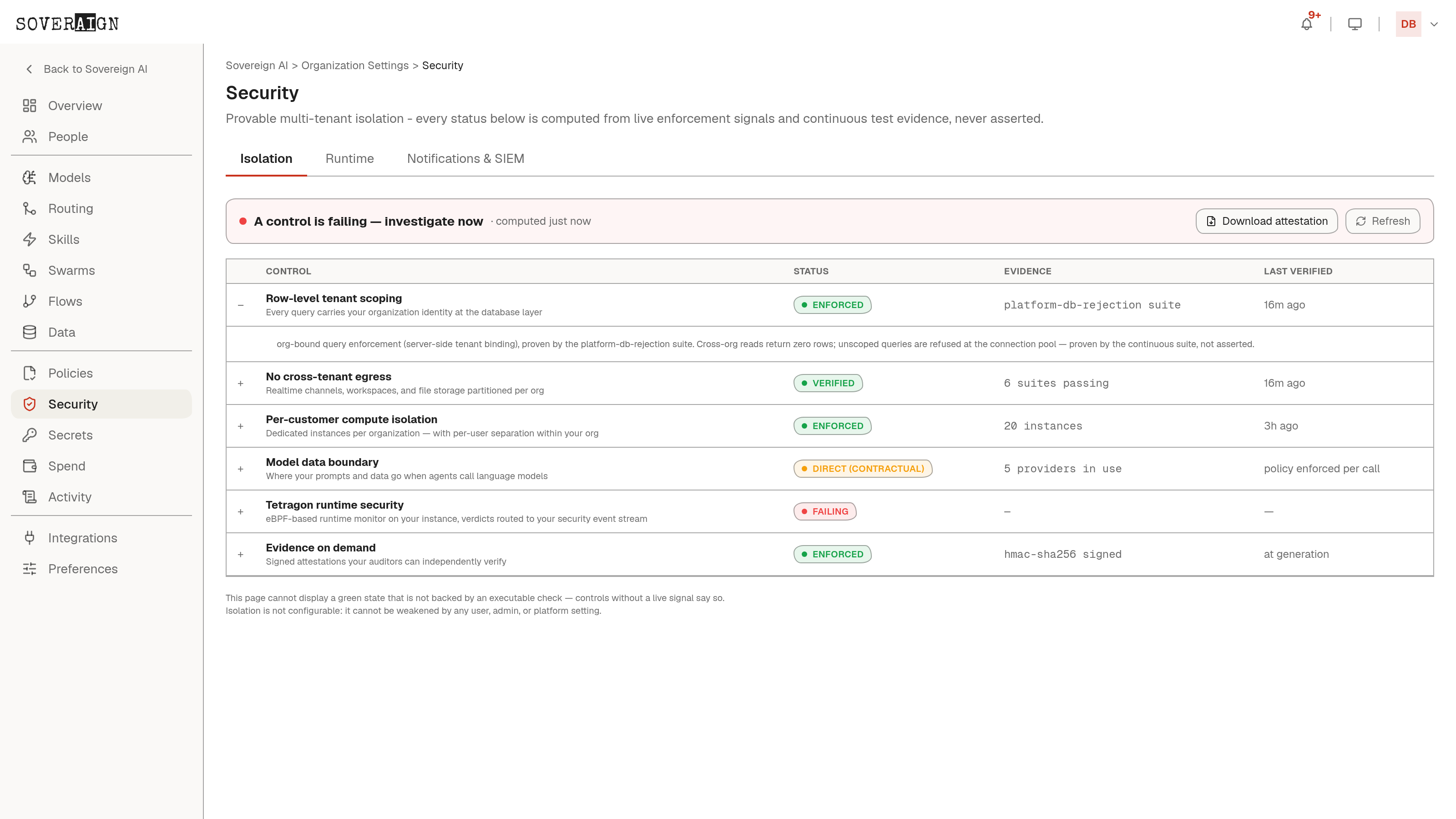
Task: Click the 'Model data boundary' control name
Action: (x=322, y=462)
